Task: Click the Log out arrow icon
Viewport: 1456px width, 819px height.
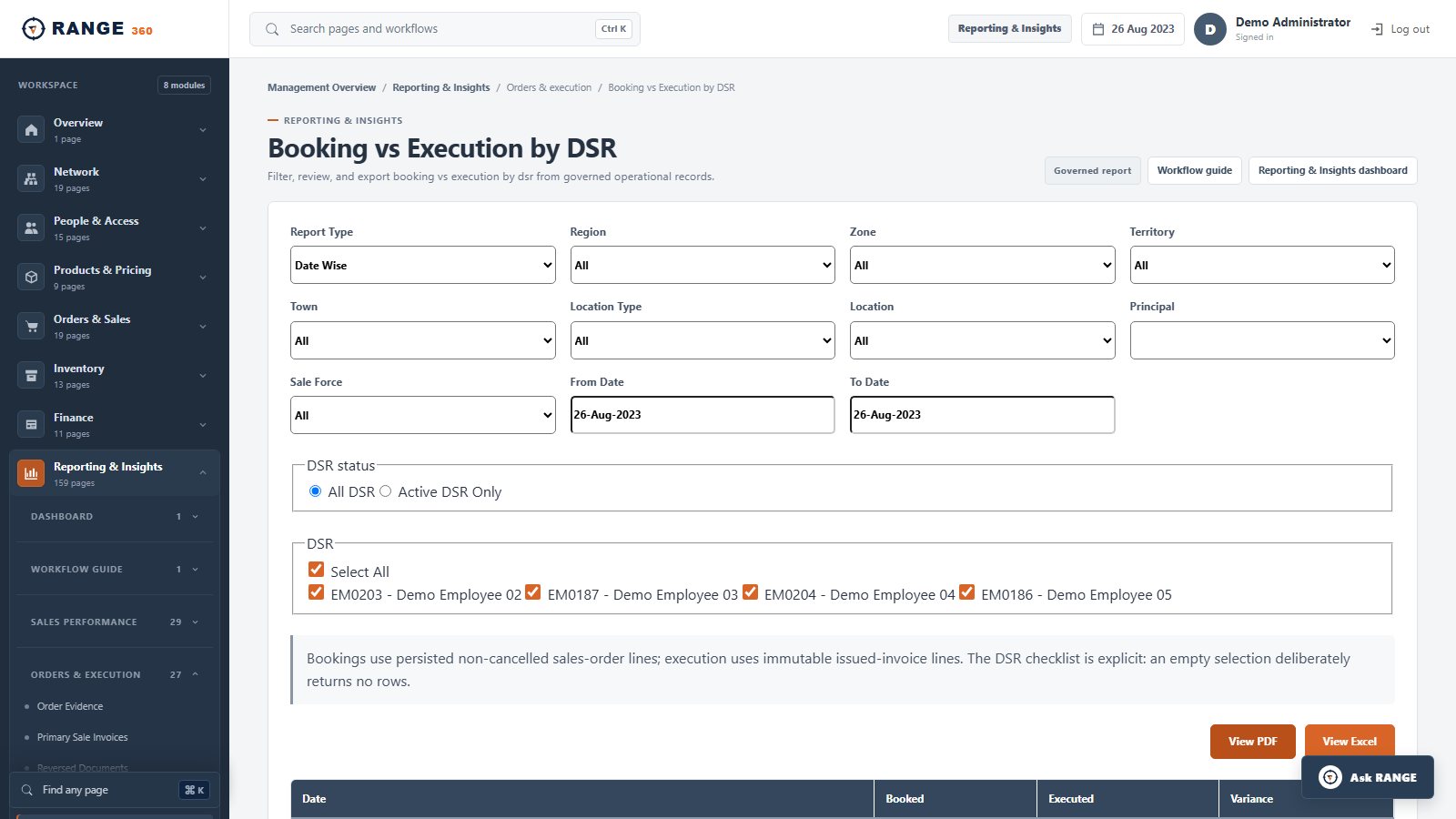Action: point(1377,29)
